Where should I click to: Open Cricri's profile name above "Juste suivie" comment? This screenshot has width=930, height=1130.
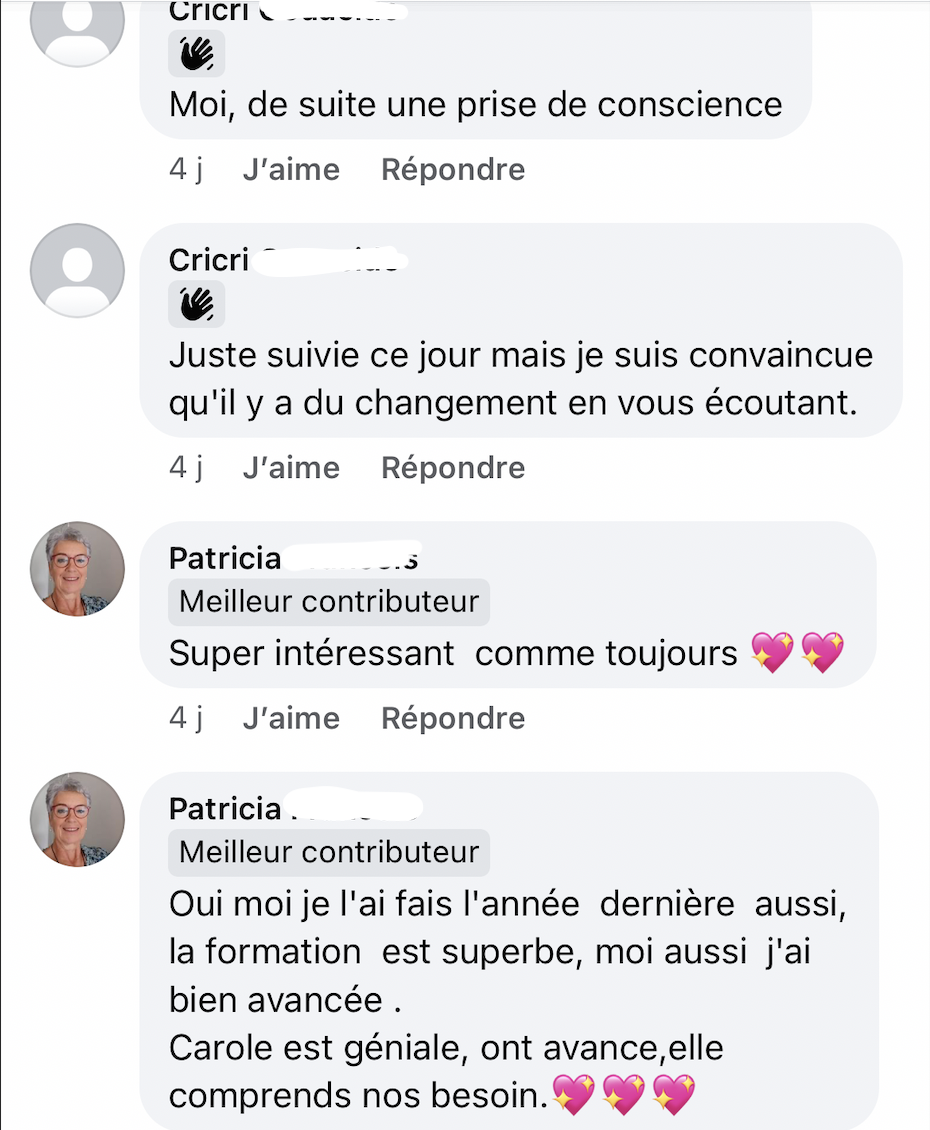pyautogui.click(x=209, y=260)
